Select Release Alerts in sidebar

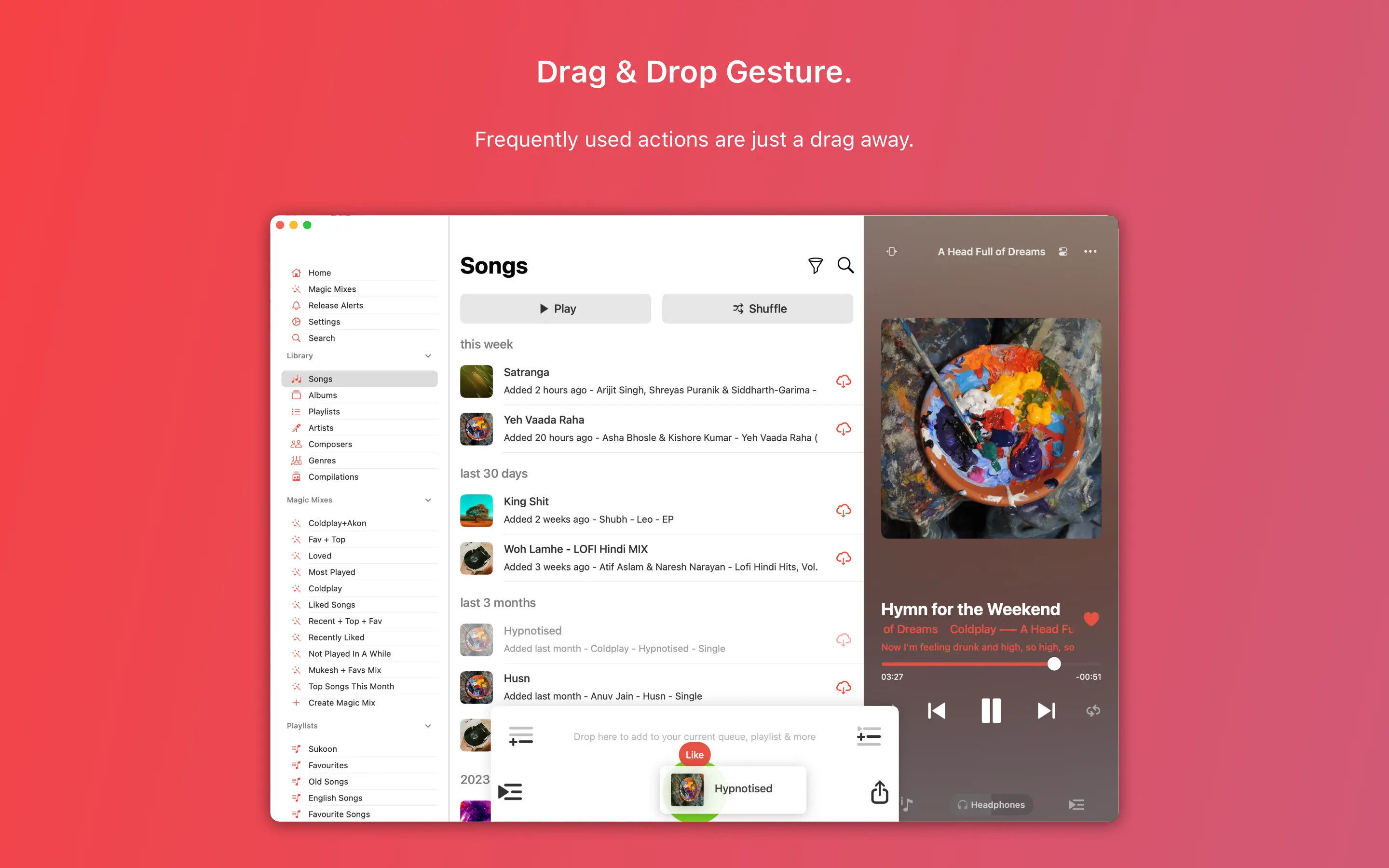(x=335, y=305)
